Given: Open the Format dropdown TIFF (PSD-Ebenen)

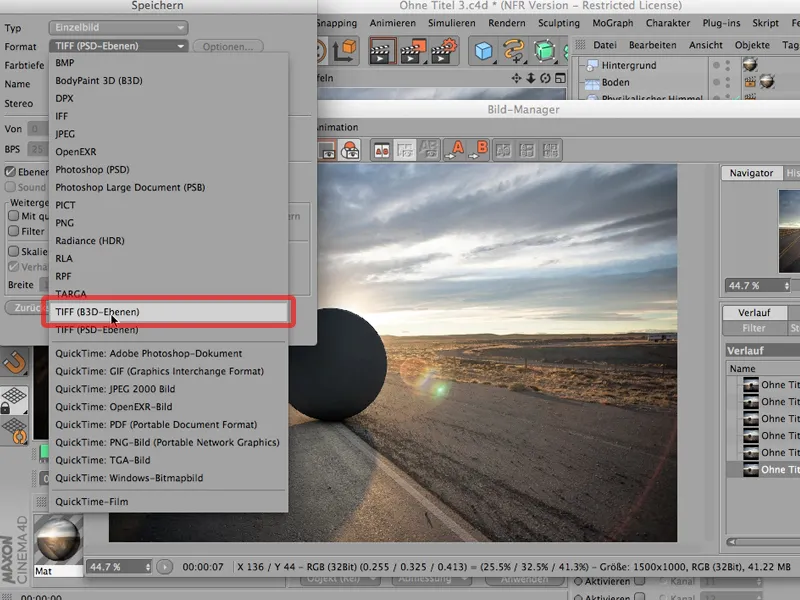Looking at the screenshot, I should 118,46.
